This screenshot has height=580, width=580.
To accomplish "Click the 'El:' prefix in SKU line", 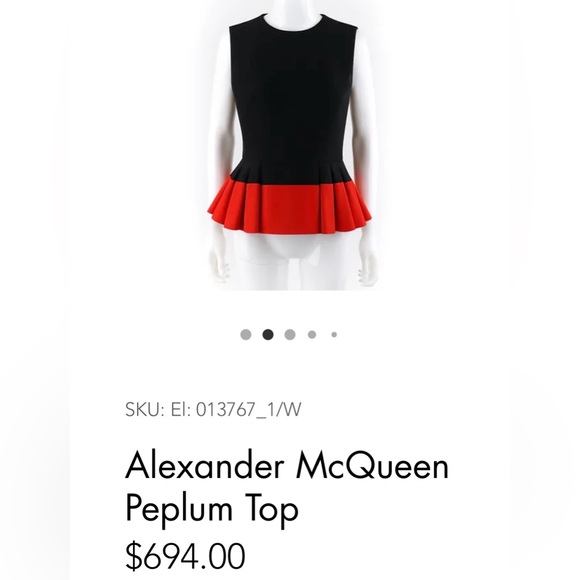I will pyautogui.click(x=180, y=409).
